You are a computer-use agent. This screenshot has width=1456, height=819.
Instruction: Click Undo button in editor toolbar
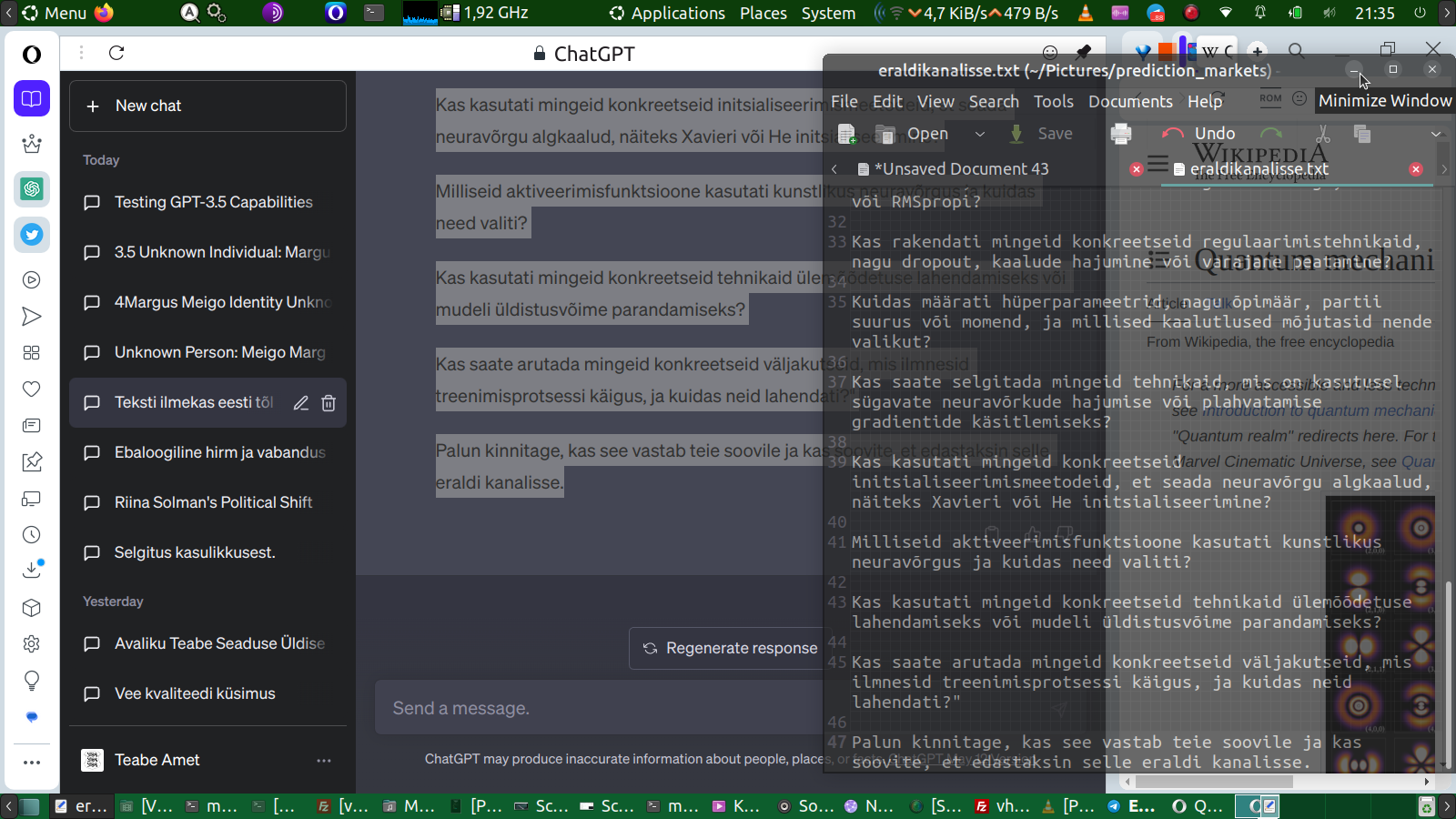pyautogui.click(x=1198, y=134)
